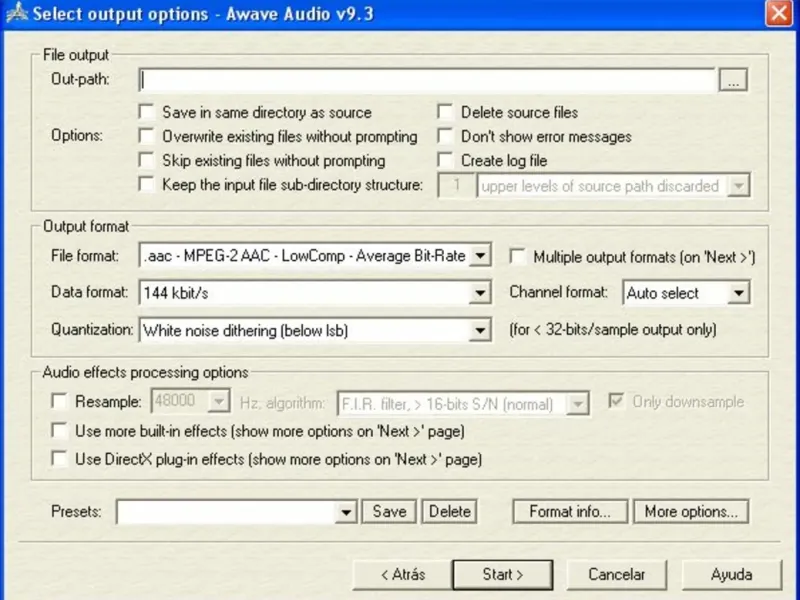Open the F.I.R. filter algorithm dropdown
The image size is (800, 600).
pos(578,404)
